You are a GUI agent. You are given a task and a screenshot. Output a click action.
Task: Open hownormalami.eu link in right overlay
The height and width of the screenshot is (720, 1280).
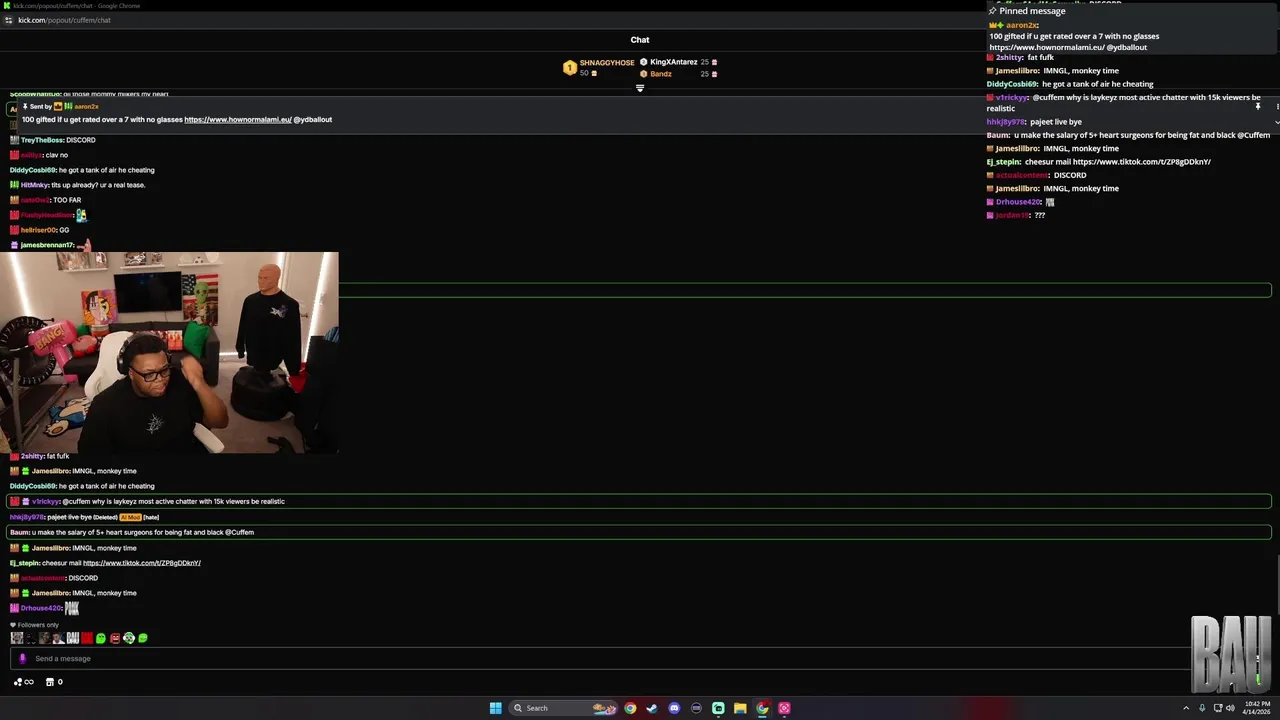pyautogui.click(x=1047, y=47)
